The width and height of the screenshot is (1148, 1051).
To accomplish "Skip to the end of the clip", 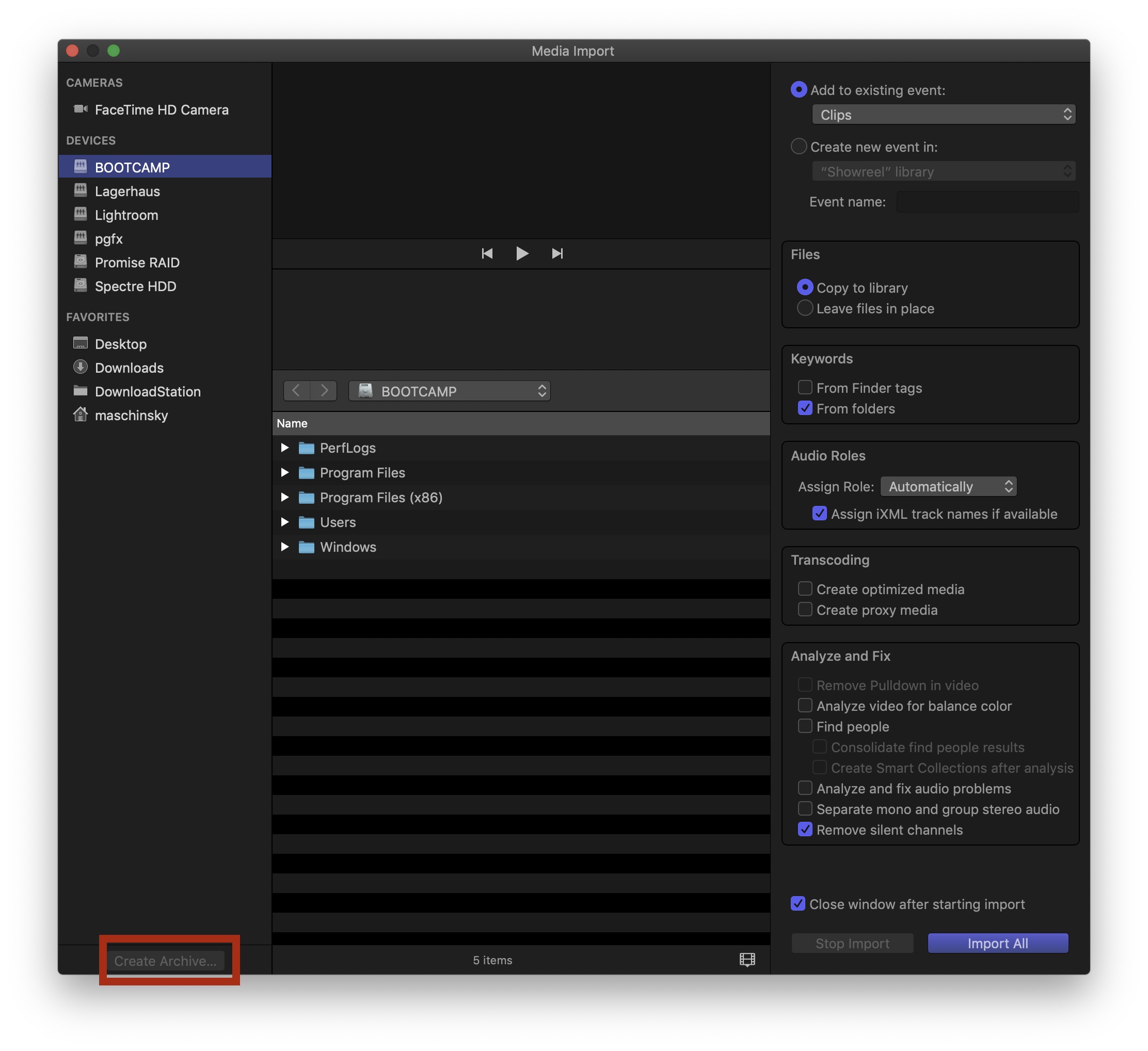I will (x=557, y=253).
